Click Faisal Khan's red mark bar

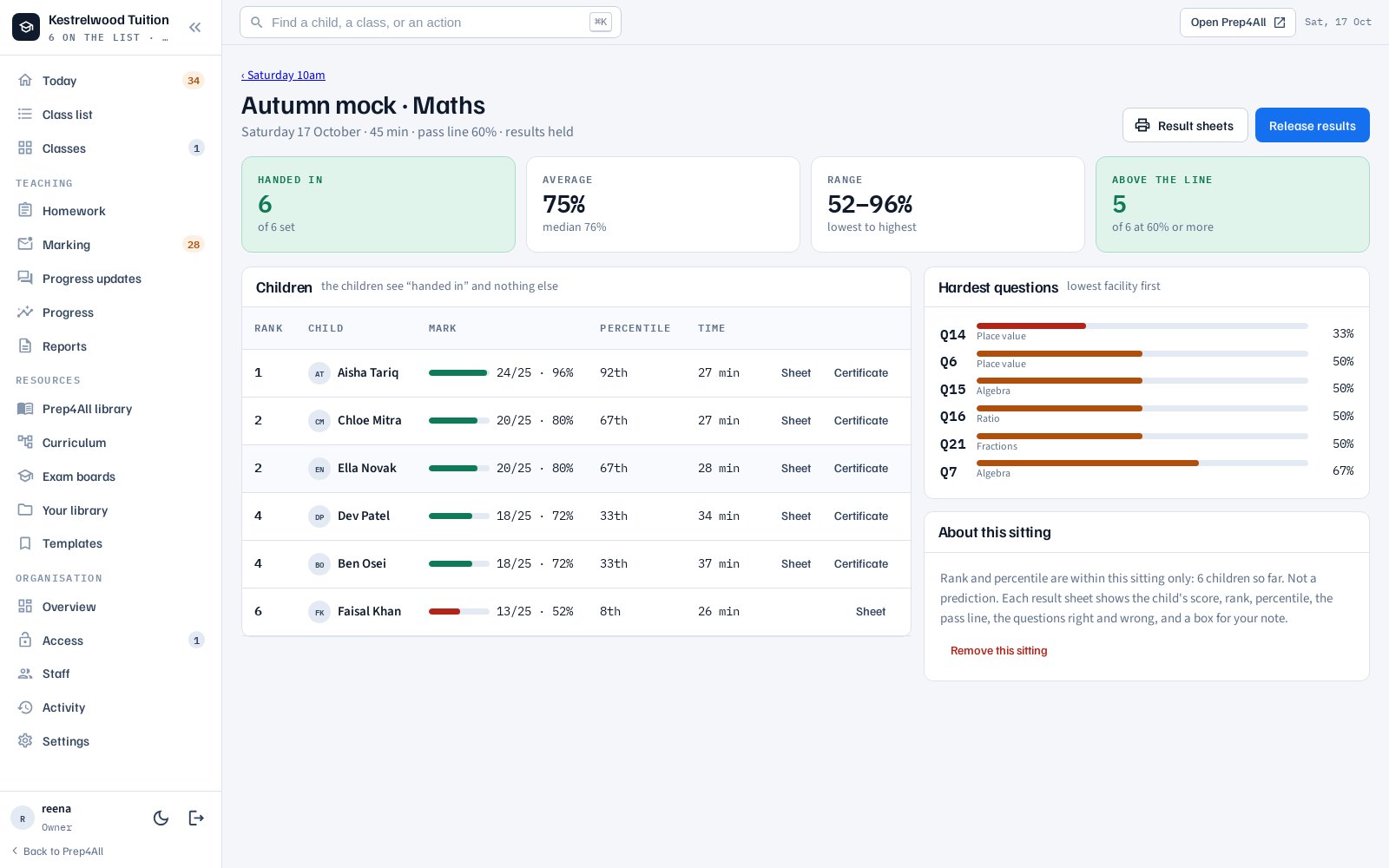(x=458, y=612)
